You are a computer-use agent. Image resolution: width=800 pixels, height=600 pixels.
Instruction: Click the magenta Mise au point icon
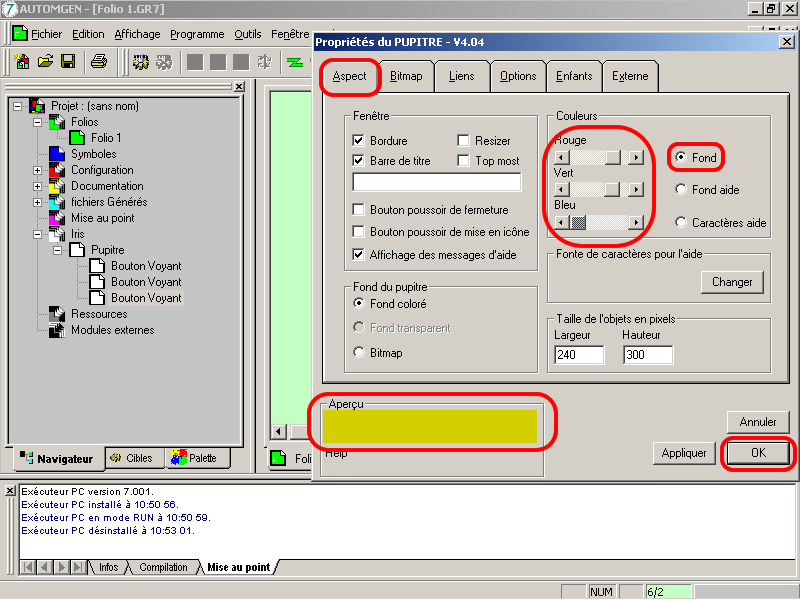57,218
